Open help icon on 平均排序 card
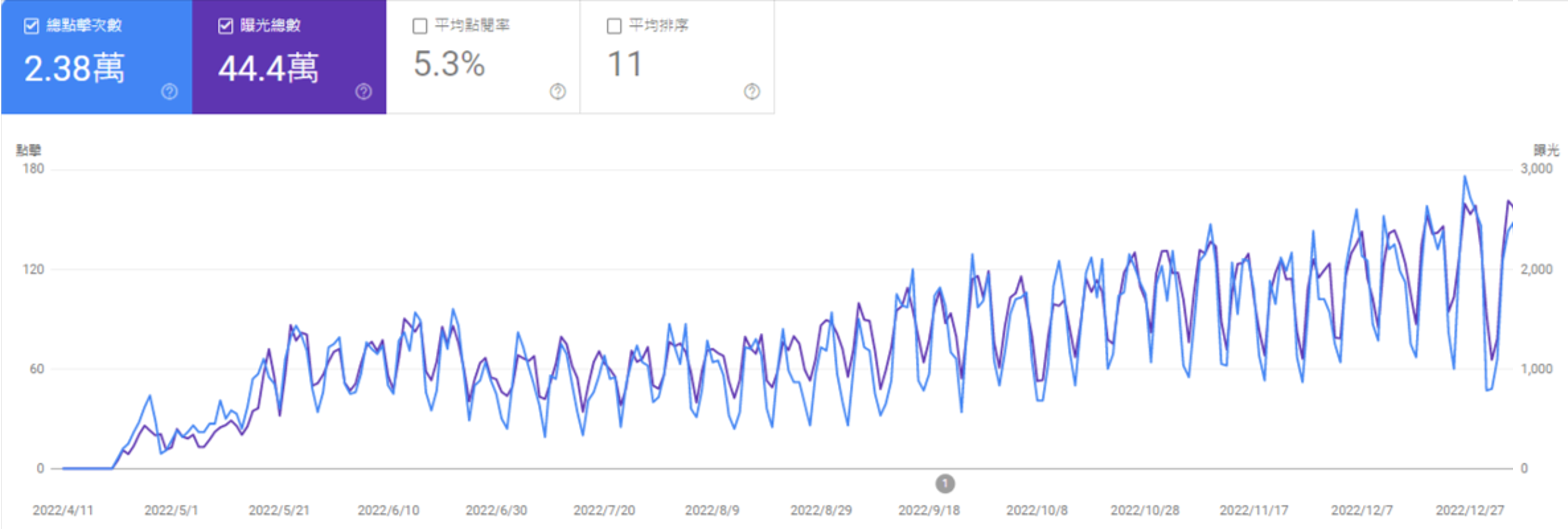This screenshot has height=529, width=1568. tap(752, 91)
